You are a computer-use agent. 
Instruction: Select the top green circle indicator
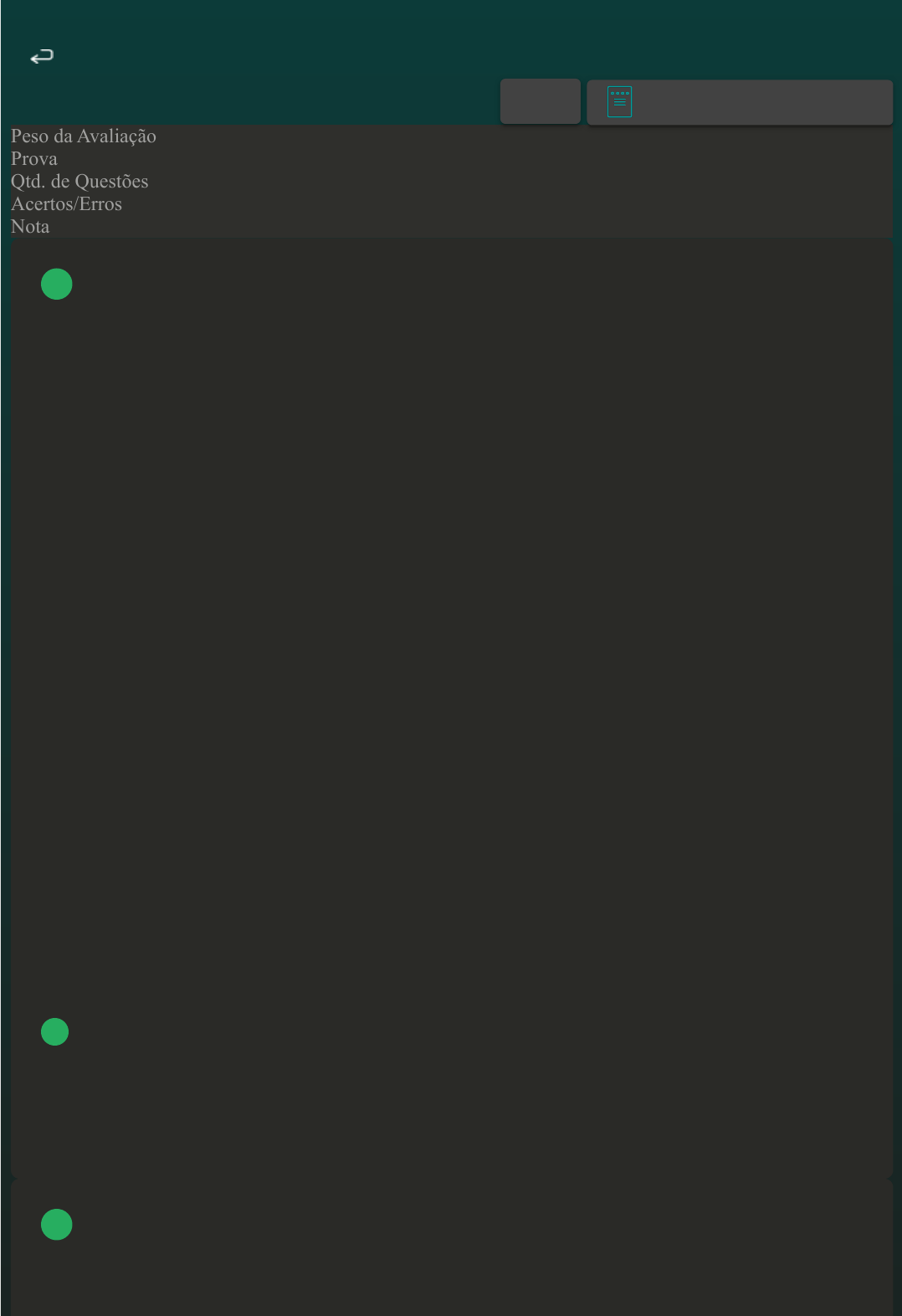(57, 284)
